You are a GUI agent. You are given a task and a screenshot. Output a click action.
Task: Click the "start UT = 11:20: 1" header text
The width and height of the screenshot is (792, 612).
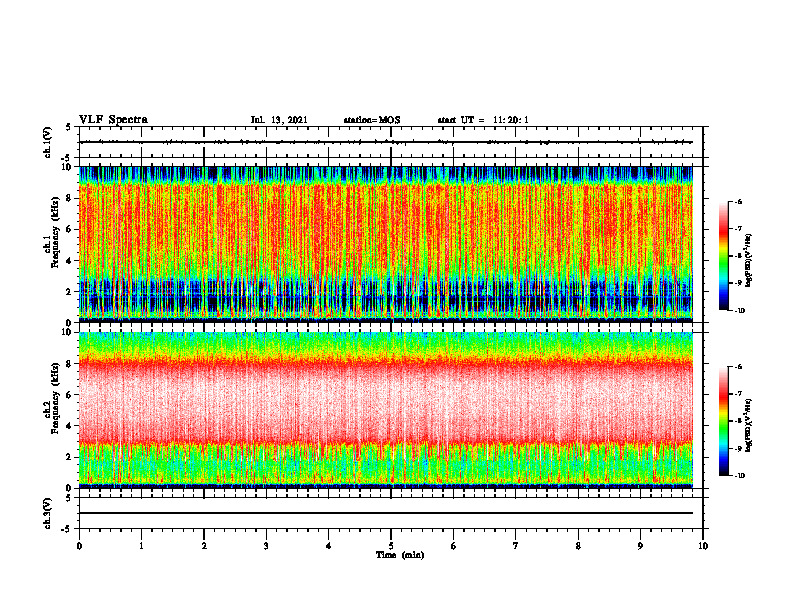click(483, 120)
